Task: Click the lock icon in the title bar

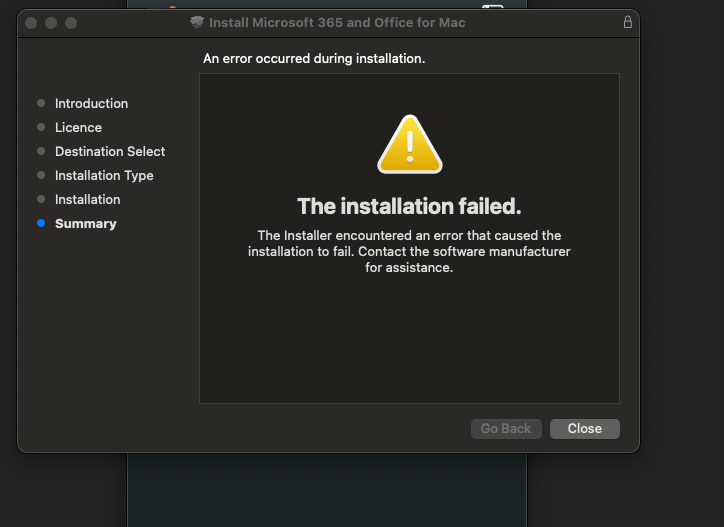Action: tap(627, 22)
